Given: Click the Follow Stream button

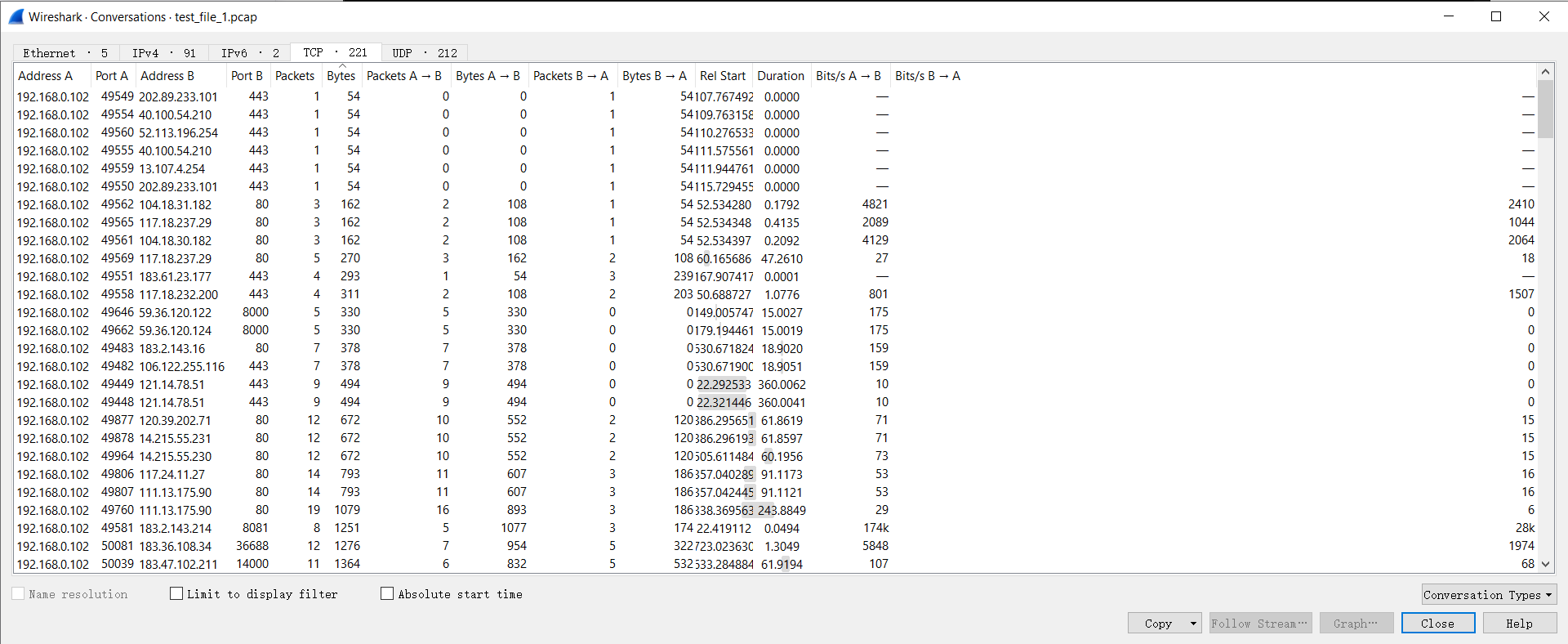Looking at the screenshot, I should 1260,624.
